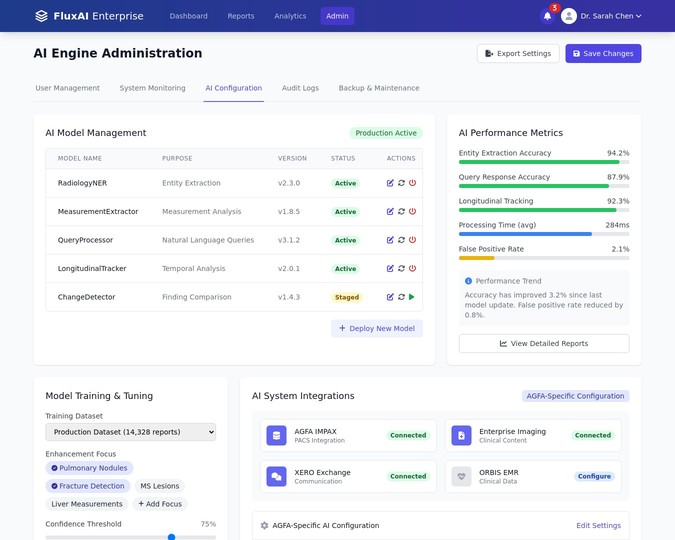Edit the MeasurementExtractor model
The width and height of the screenshot is (675, 540).
(x=390, y=211)
